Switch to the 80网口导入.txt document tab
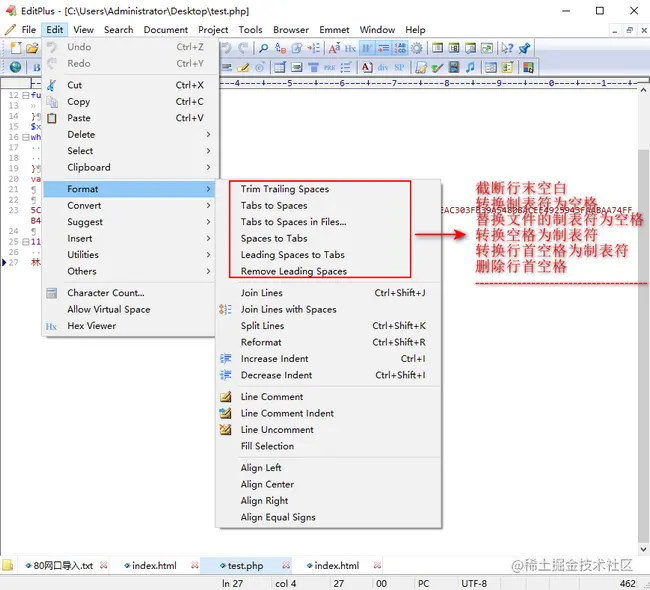The image size is (650, 590). (x=63, y=566)
